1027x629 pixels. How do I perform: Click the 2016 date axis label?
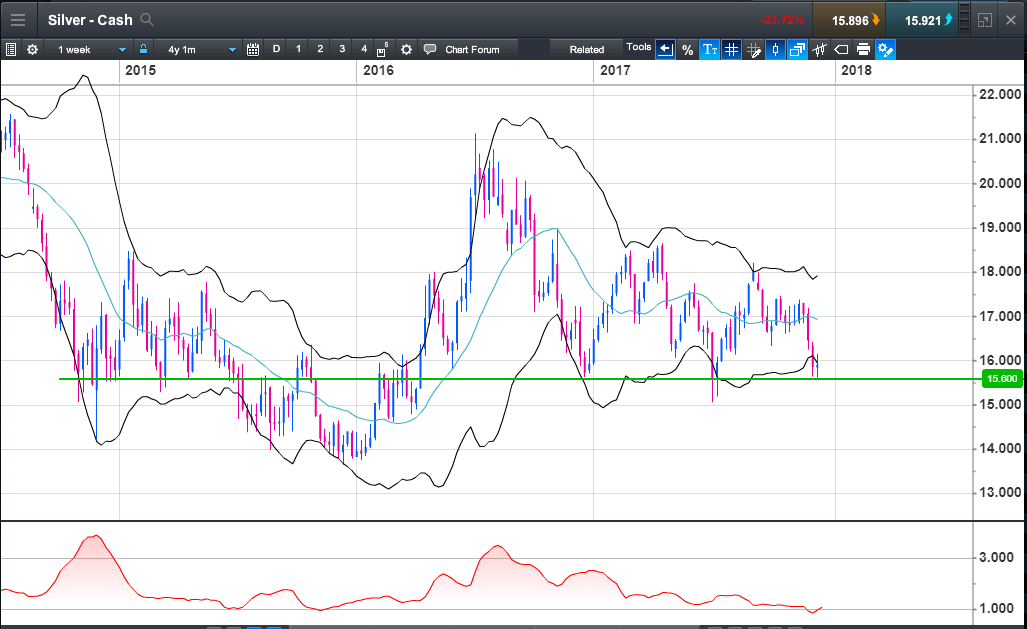378,70
